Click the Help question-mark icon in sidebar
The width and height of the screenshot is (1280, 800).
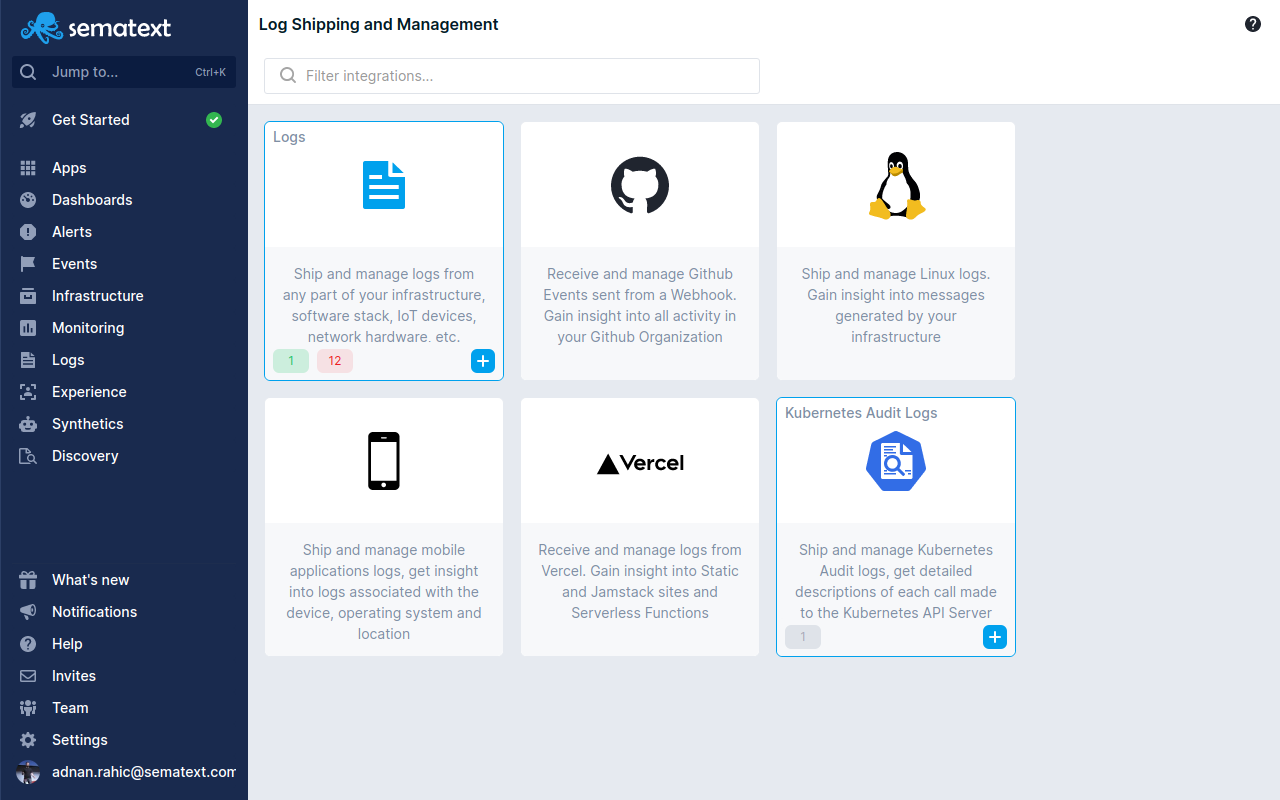click(x=28, y=644)
